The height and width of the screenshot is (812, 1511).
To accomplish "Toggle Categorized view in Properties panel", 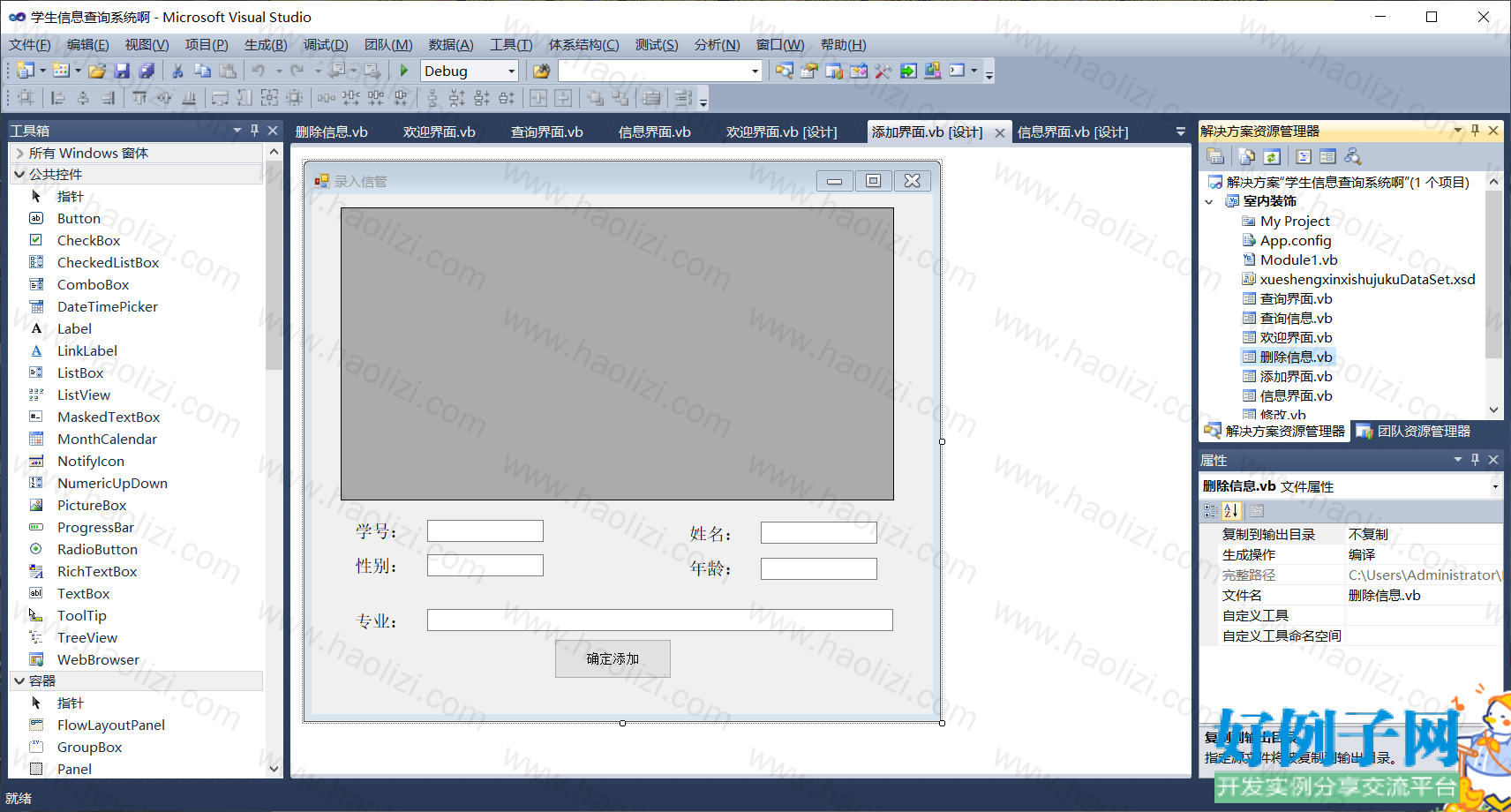I will 1210,511.
